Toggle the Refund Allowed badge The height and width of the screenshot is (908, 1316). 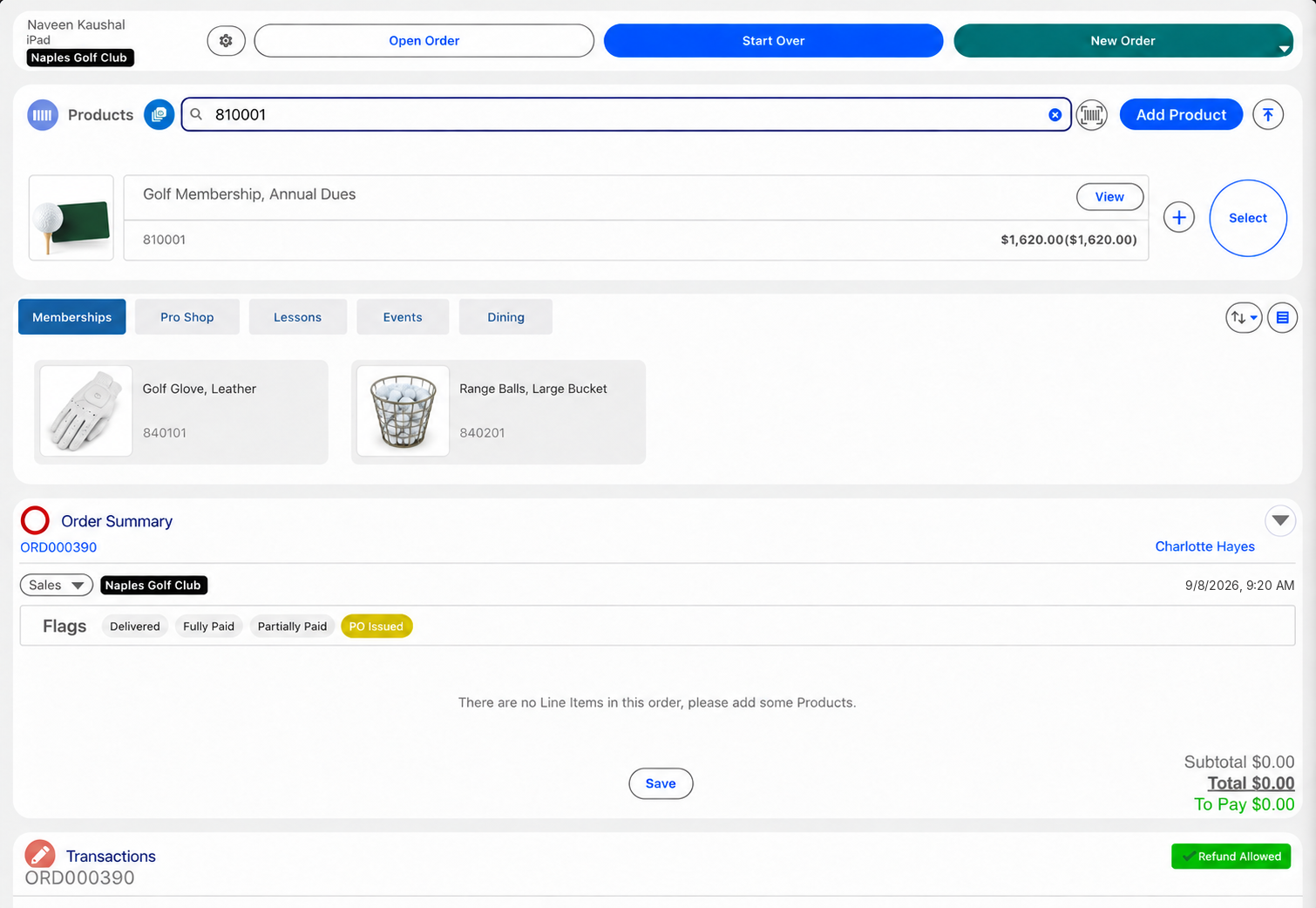[x=1231, y=857]
